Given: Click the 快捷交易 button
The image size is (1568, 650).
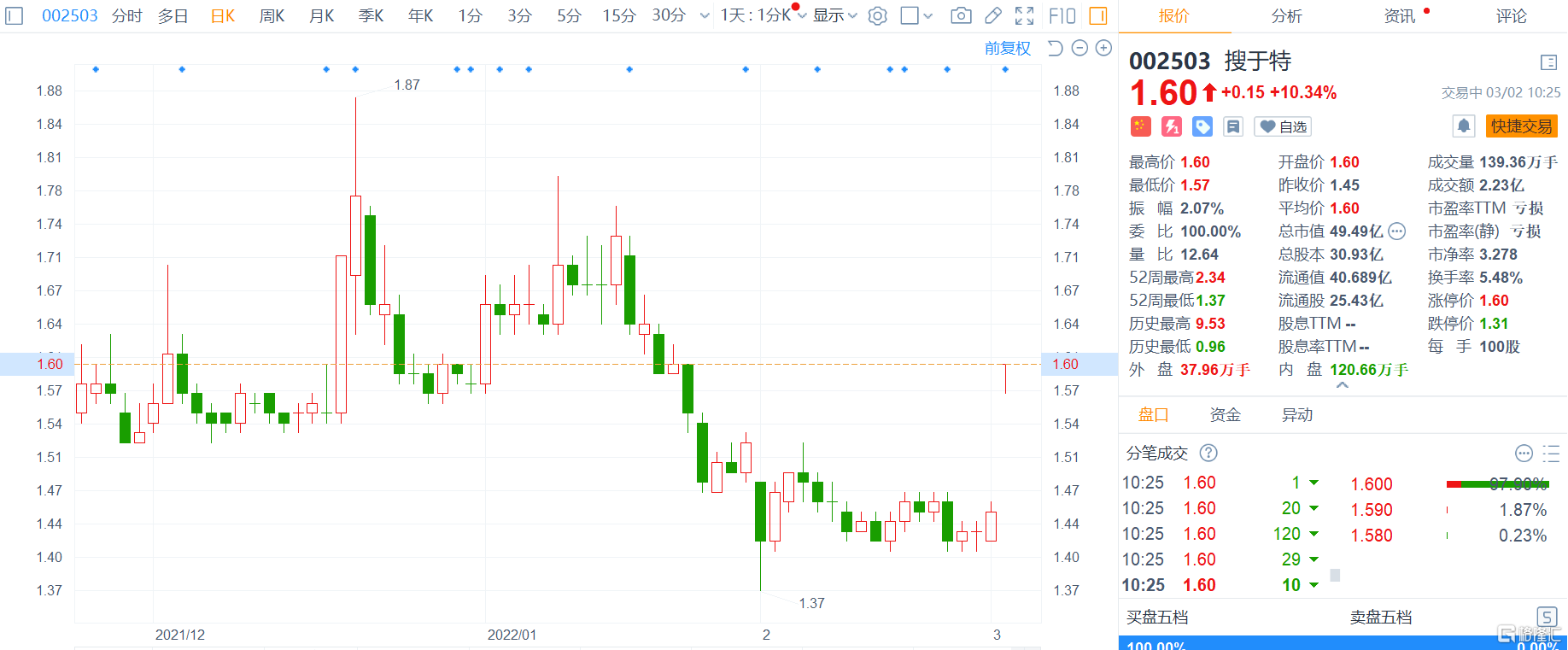Looking at the screenshot, I should tap(1521, 126).
